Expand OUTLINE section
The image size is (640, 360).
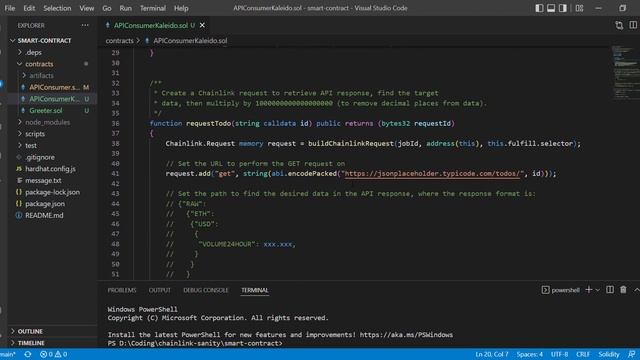coord(30,331)
